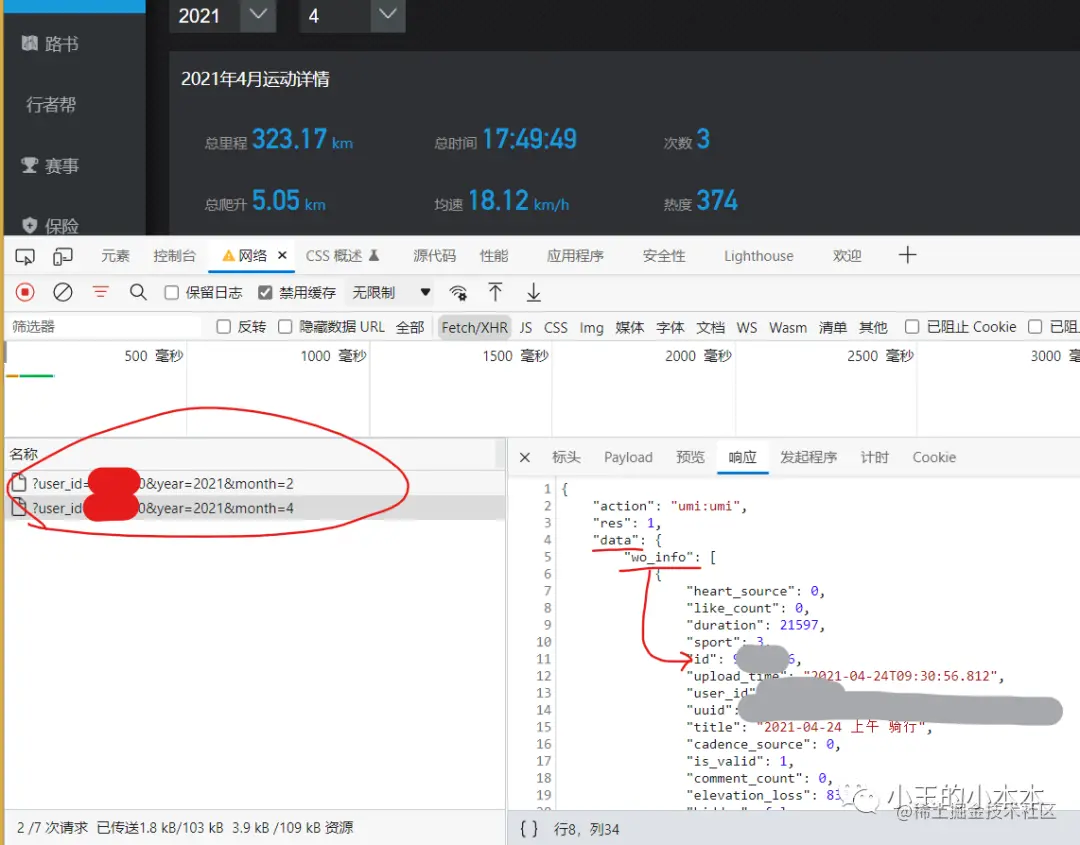Open the 保险 shield sidebar item
This screenshot has width=1080, height=845.
tap(50, 226)
